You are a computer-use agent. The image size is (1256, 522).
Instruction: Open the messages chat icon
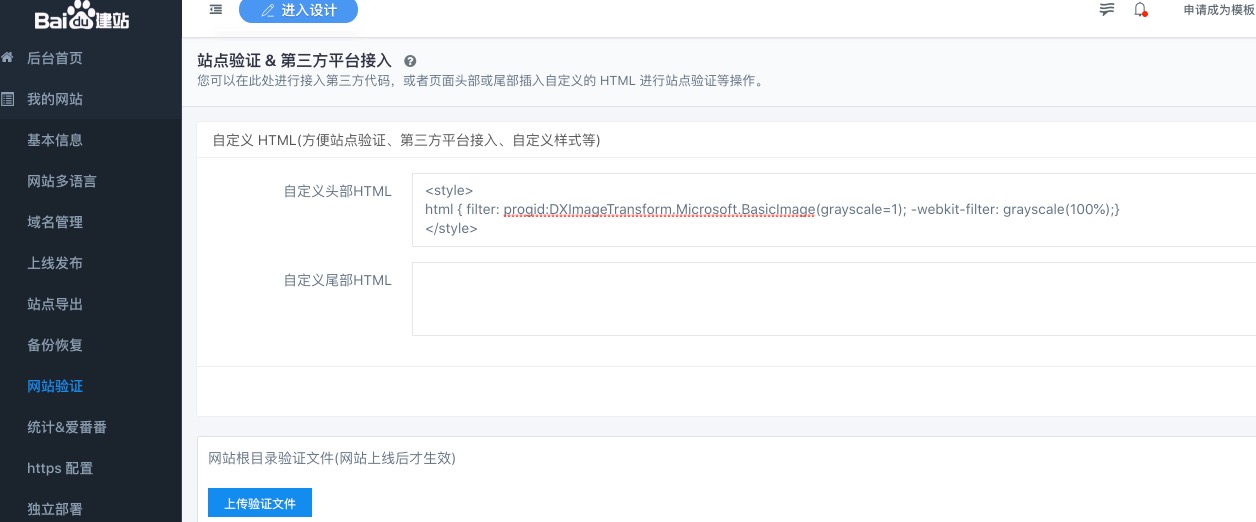[1106, 10]
